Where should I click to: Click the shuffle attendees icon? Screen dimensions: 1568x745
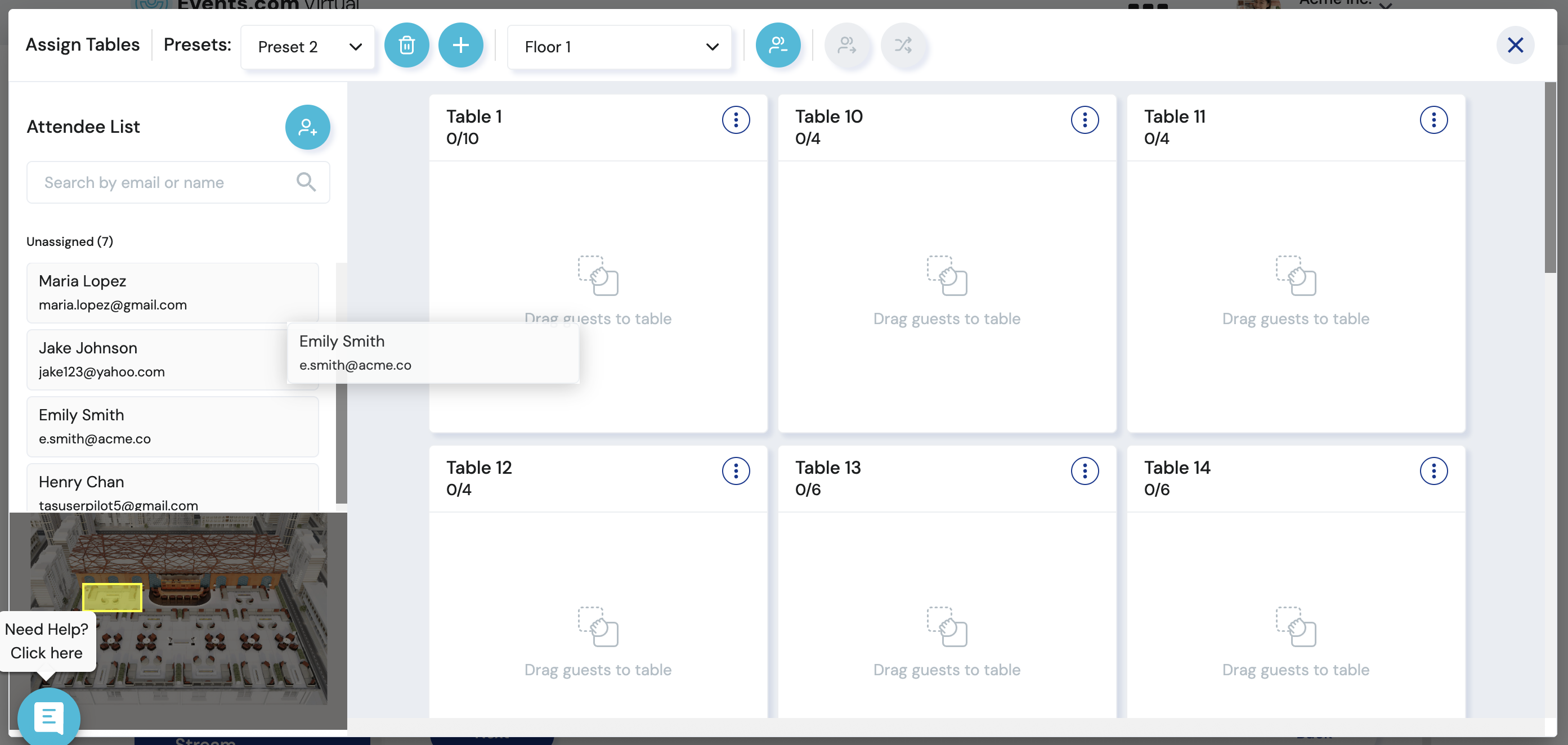pos(903,46)
